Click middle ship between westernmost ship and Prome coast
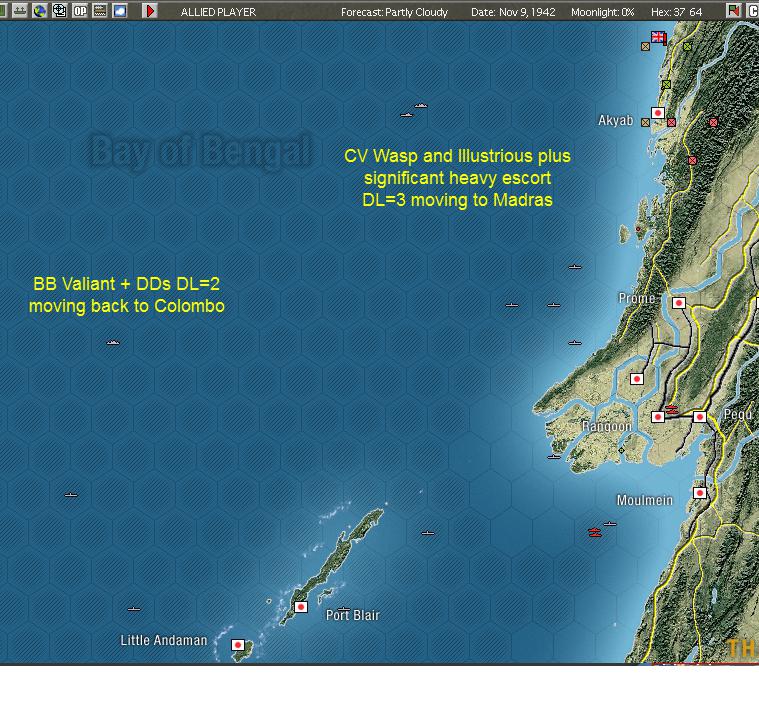 553,305
